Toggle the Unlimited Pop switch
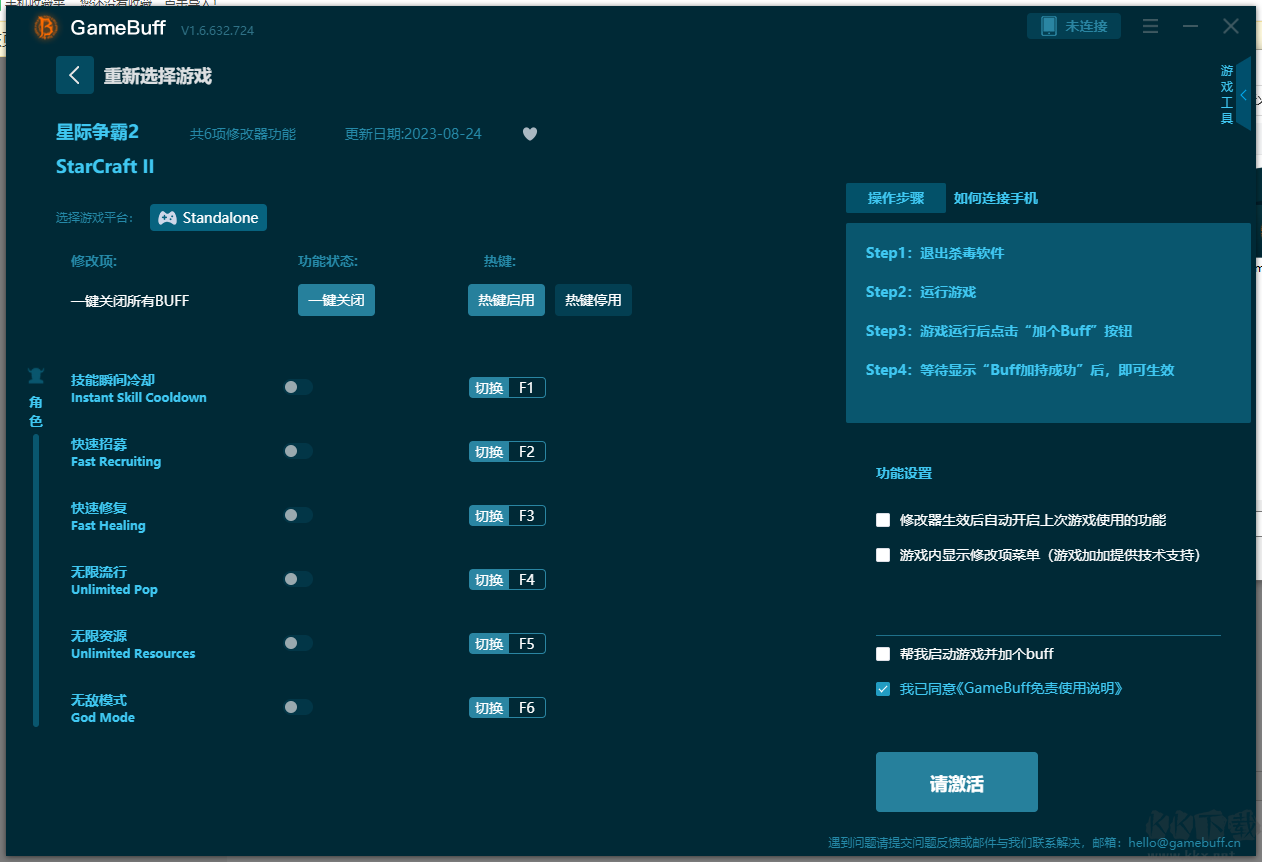This screenshot has height=862, width=1262. 298,579
